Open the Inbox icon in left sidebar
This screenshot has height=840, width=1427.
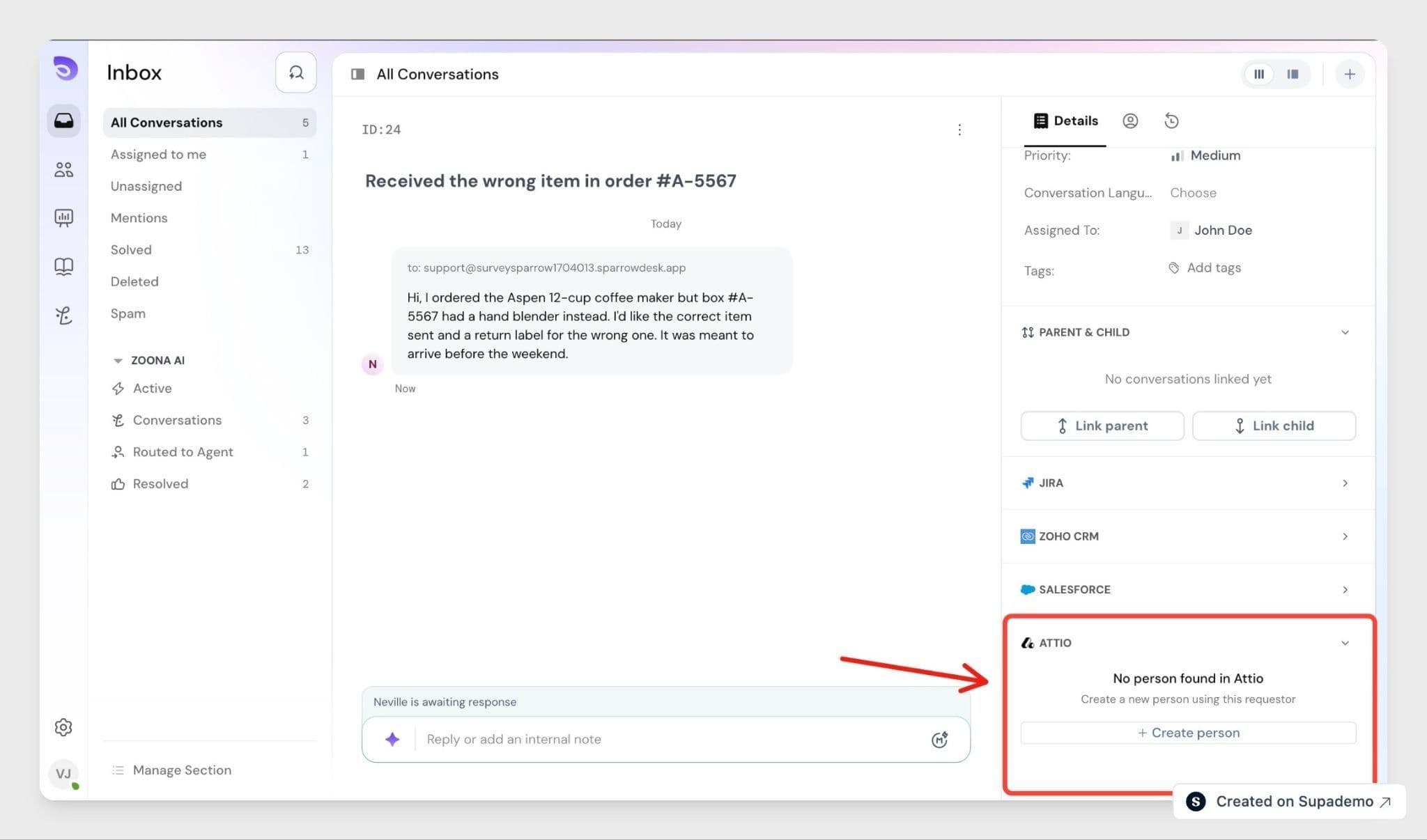click(63, 121)
